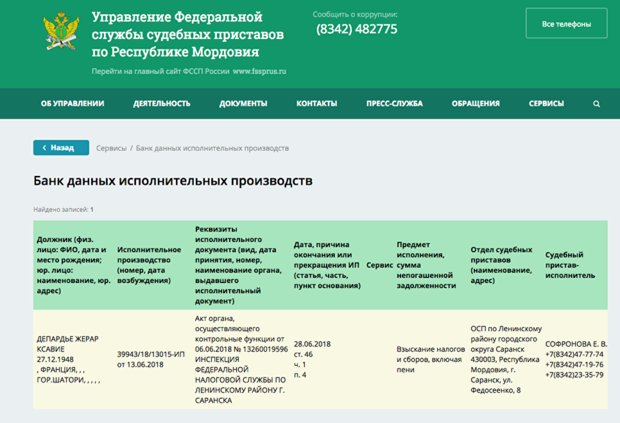Image resolution: width=620 pixels, height=423 pixels.
Task: Open the ДОКУМЕНТЫ menu
Action: 243,104
